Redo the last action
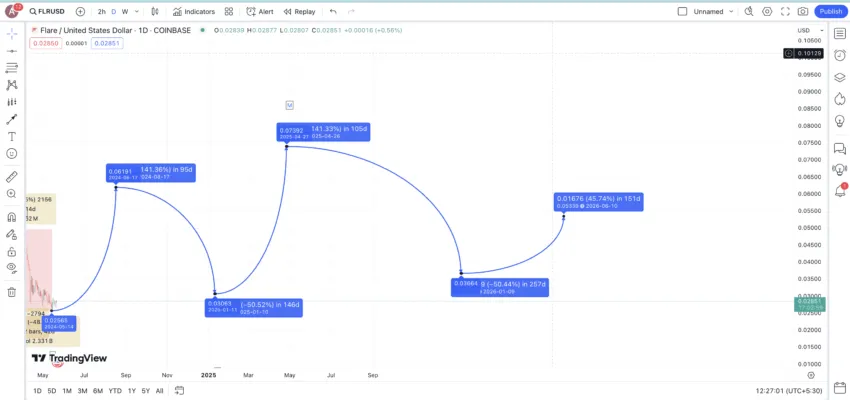850x400 pixels. pyautogui.click(x=351, y=11)
